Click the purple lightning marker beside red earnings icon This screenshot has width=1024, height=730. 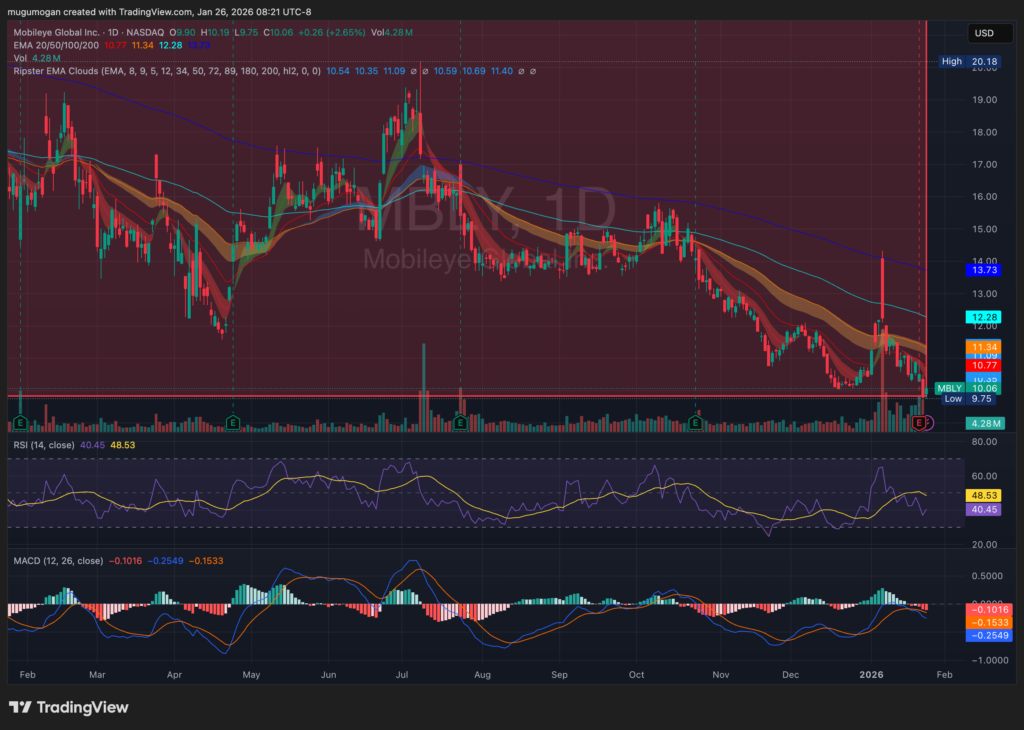tap(929, 423)
